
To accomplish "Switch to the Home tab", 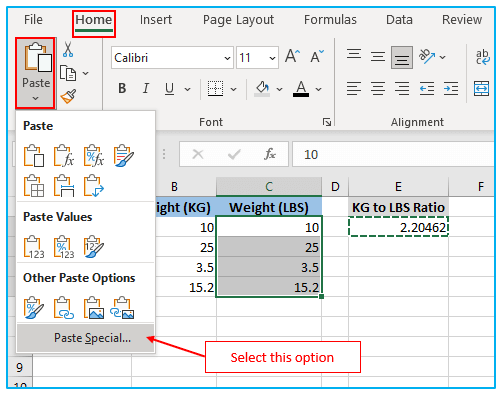I will (x=94, y=20).
